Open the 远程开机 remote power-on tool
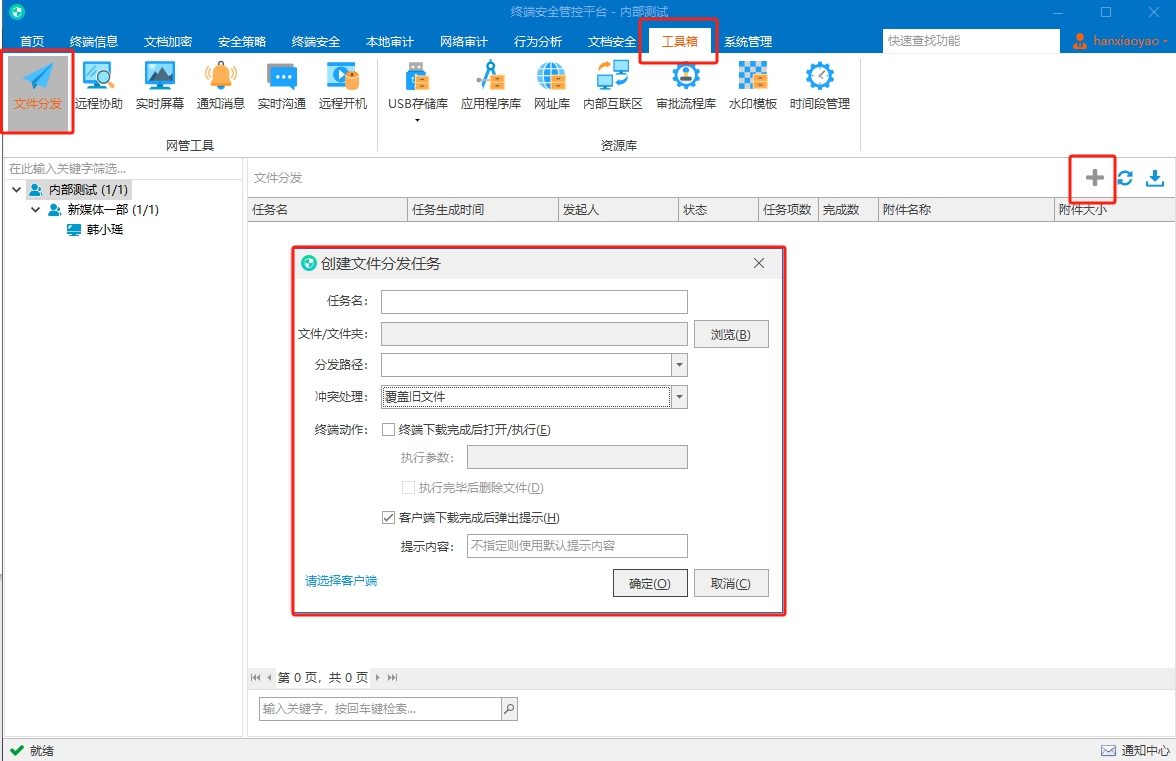Screen dimensions: 1176x761 (343, 86)
